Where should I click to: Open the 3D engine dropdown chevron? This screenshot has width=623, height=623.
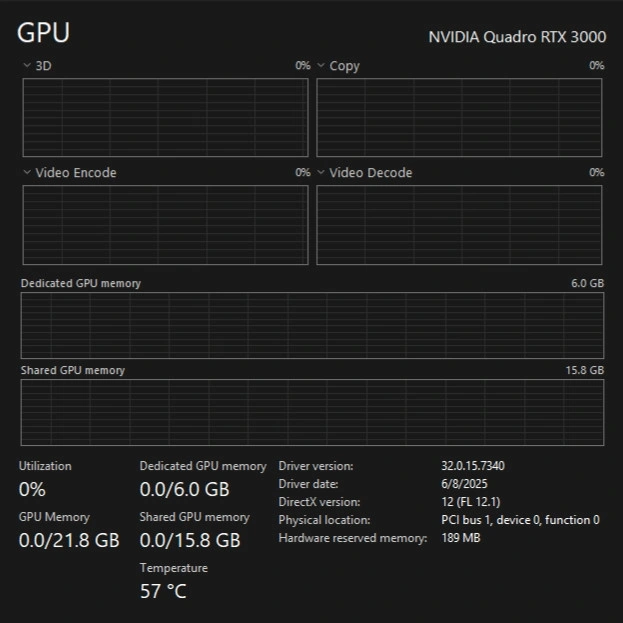[26, 66]
